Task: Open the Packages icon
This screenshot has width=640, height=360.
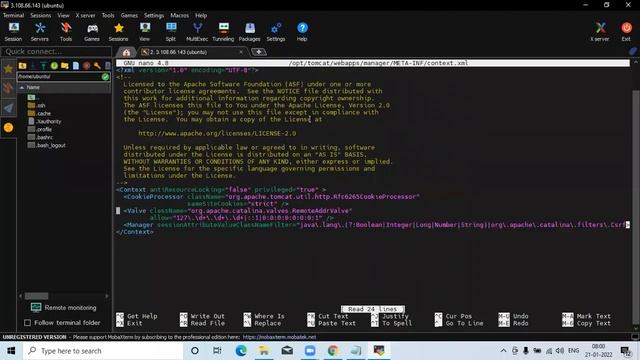Action: point(249,31)
